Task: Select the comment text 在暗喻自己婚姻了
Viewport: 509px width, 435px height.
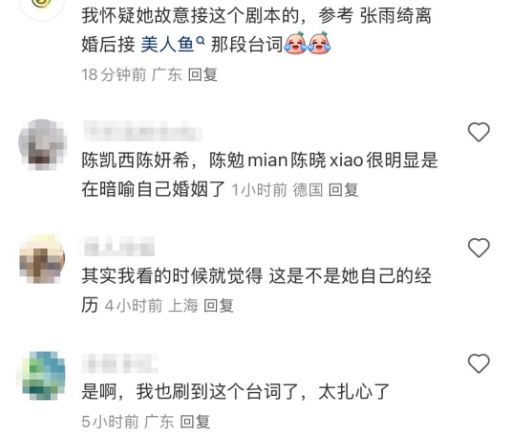Action: click(154, 189)
